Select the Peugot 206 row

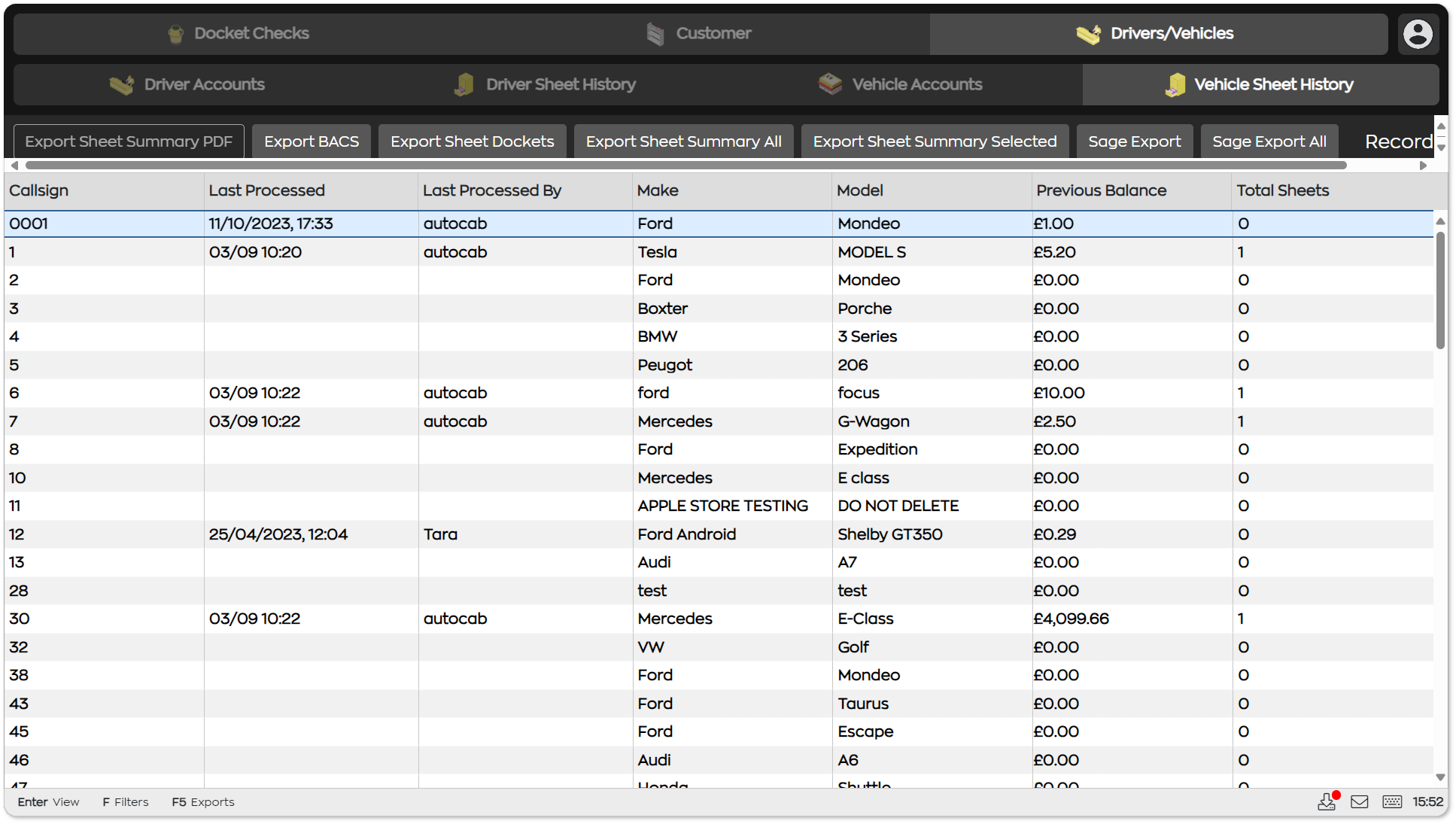tap(719, 365)
